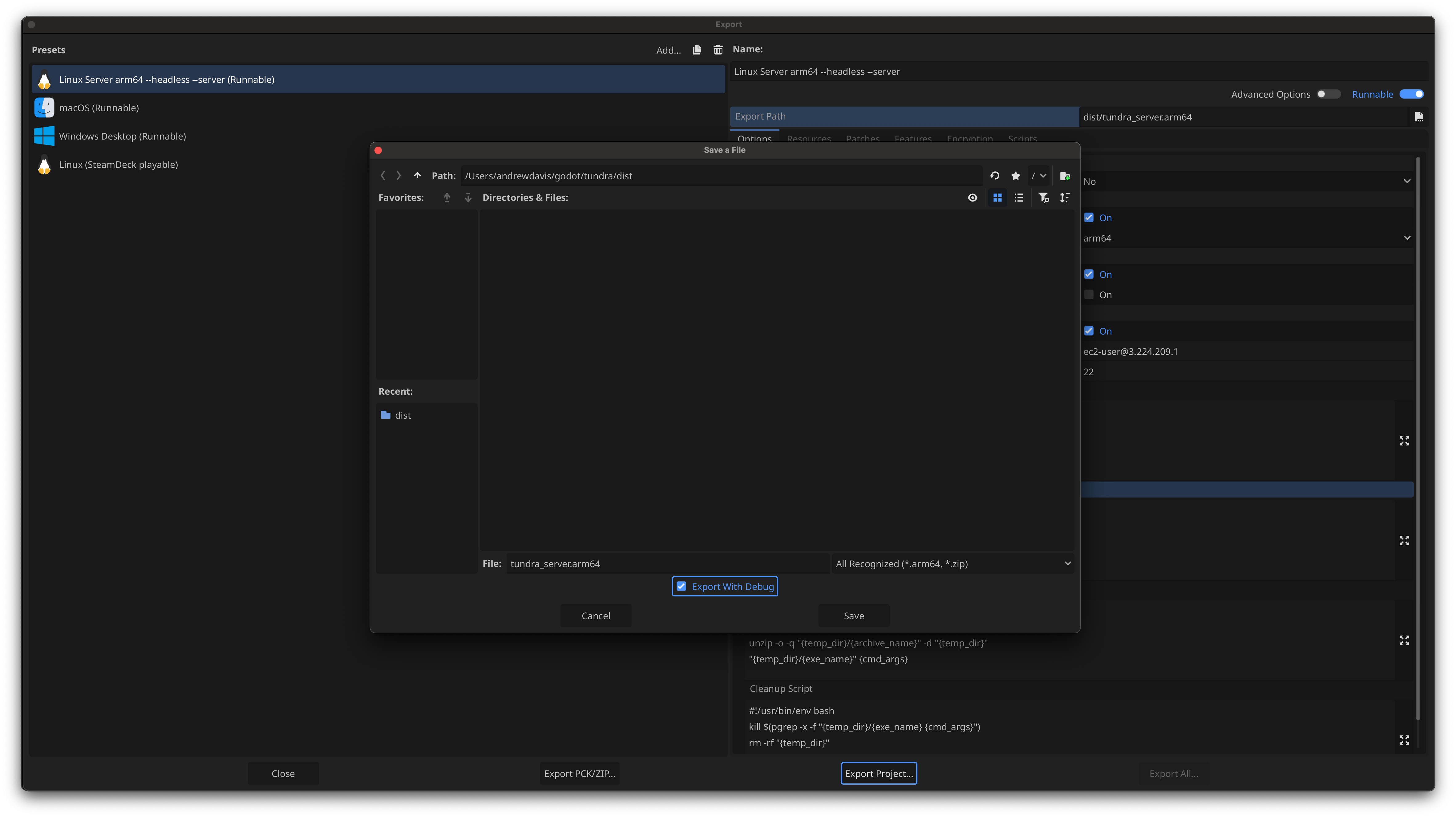This screenshot has width=1456, height=817.
Task: Refresh the file listing
Action: pos(994,176)
